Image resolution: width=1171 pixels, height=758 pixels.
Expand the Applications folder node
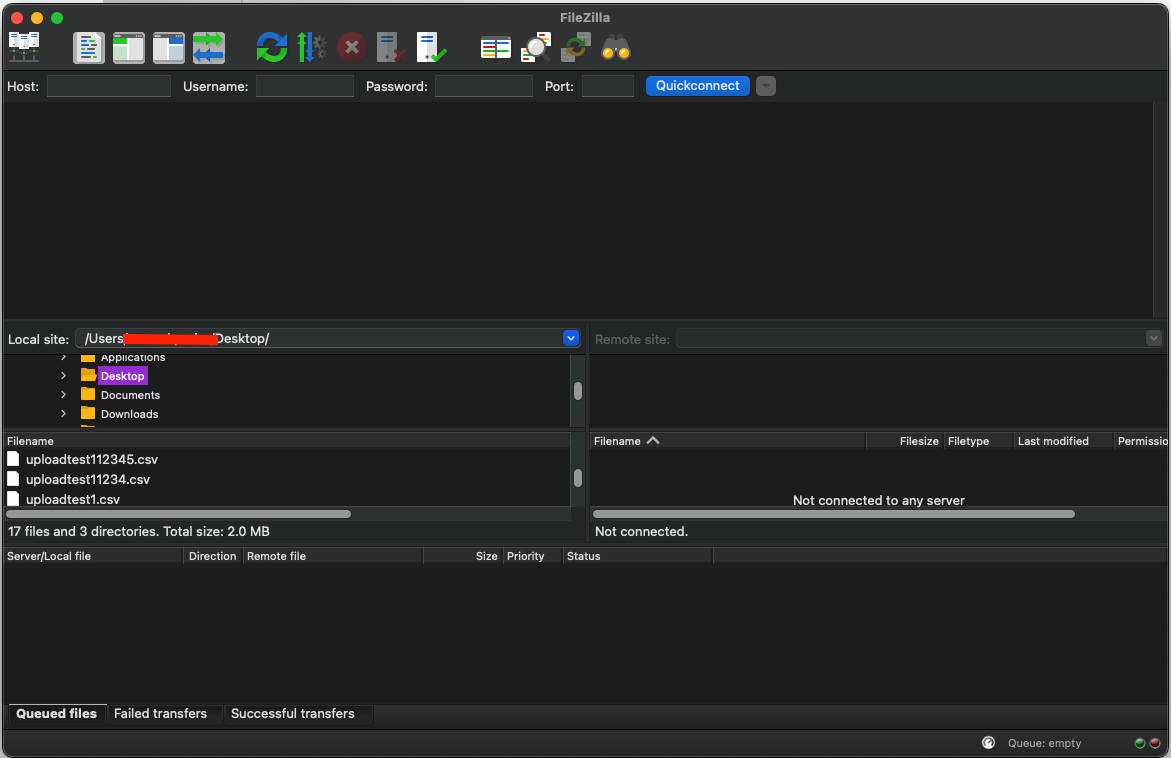click(63, 357)
